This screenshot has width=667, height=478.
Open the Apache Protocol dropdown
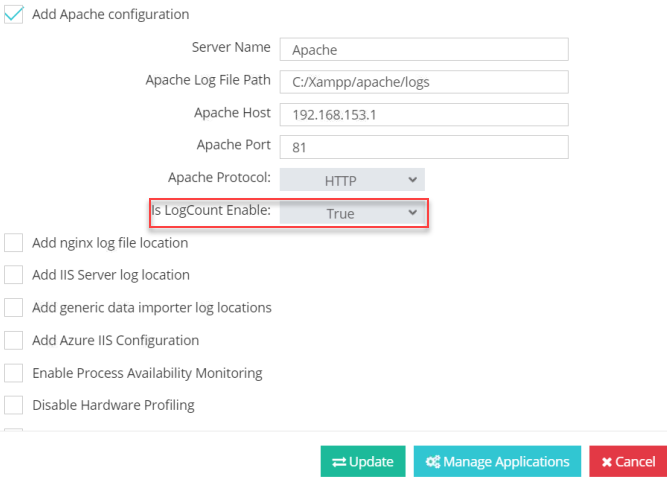352,180
